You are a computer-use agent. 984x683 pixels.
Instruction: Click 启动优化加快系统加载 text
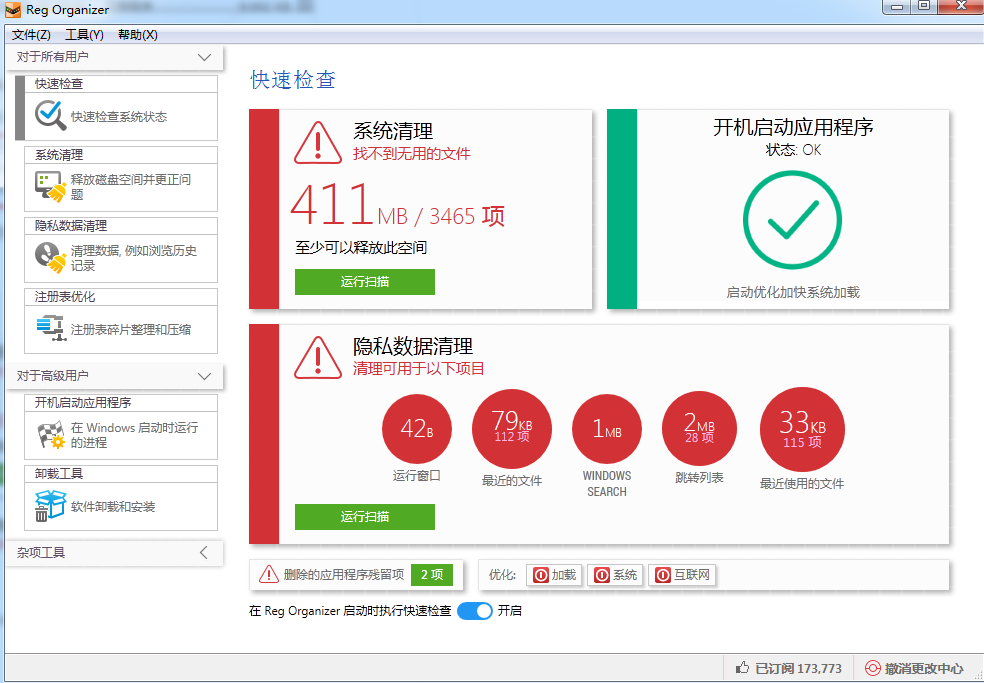(793, 293)
